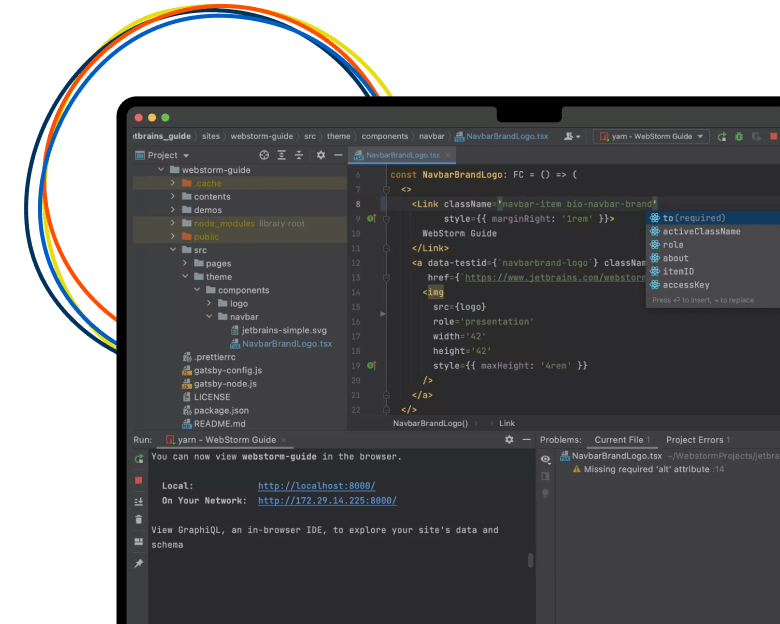
Task: Click the gutter override marker on line 19
Action: pyautogui.click(x=372, y=366)
